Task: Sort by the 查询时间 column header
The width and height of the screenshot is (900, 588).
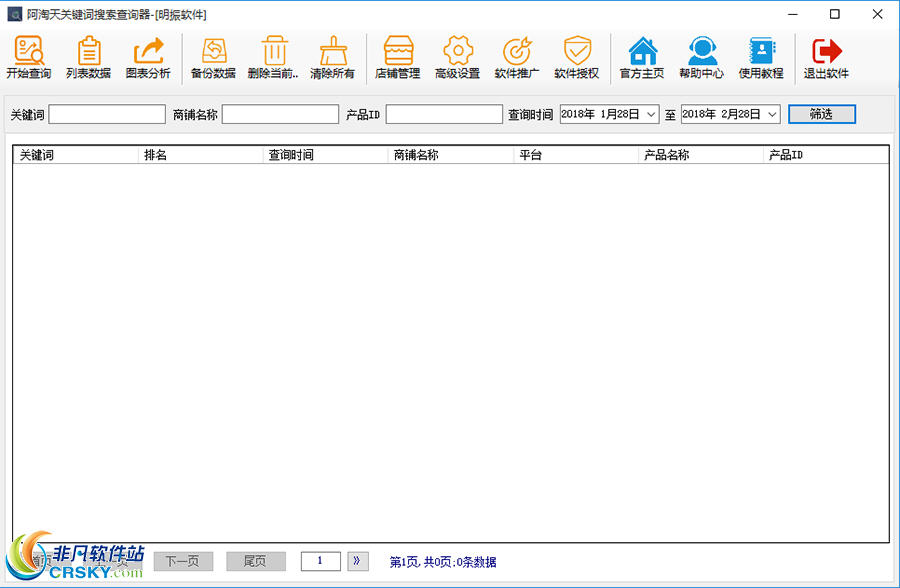Action: pyautogui.click(x=325, y=155)
